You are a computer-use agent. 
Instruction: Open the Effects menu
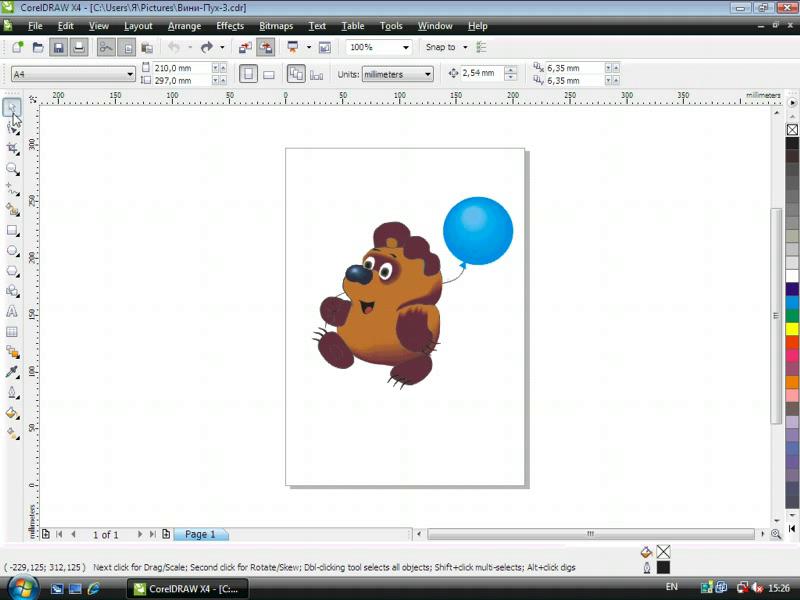click(x=230, y=26)
